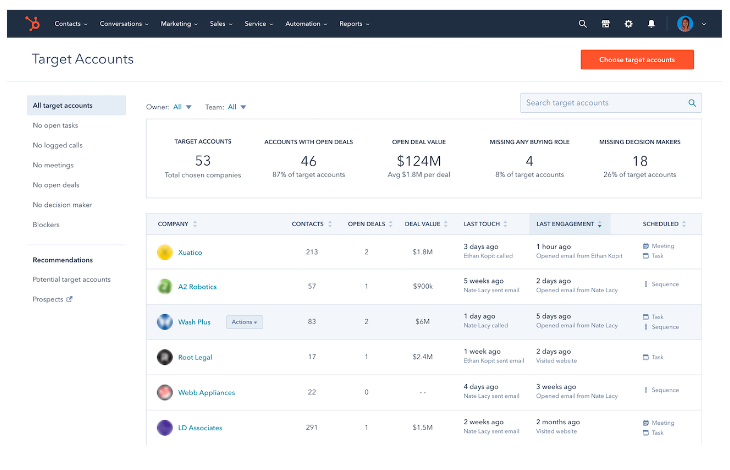The height and width of the screenshot is (470, 730).
Task: Click the Sequence icon in A2 Robotics row
Action: pyautogui.click(x=646, y=284)
